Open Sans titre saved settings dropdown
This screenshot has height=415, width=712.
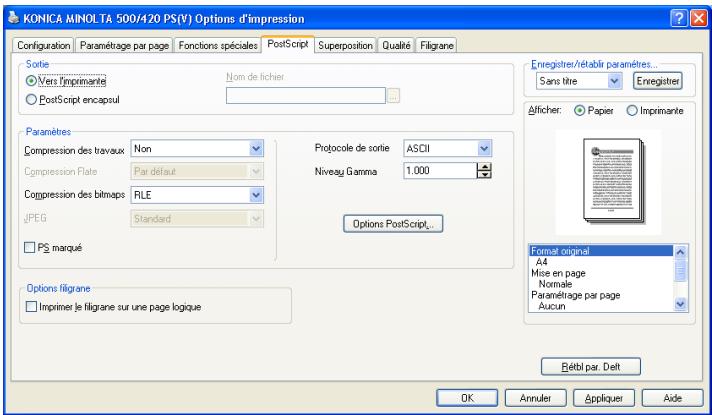614,81
